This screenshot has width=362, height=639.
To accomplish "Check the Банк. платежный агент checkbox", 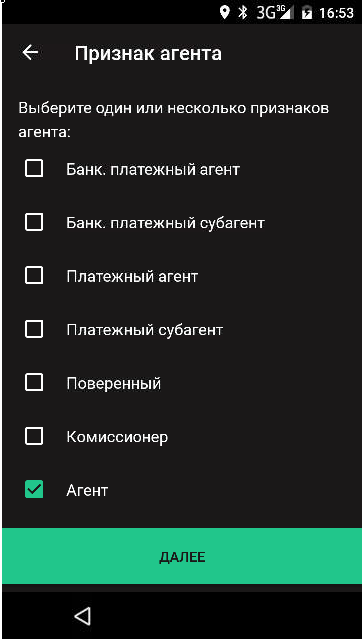I will (x=34, y=168).
